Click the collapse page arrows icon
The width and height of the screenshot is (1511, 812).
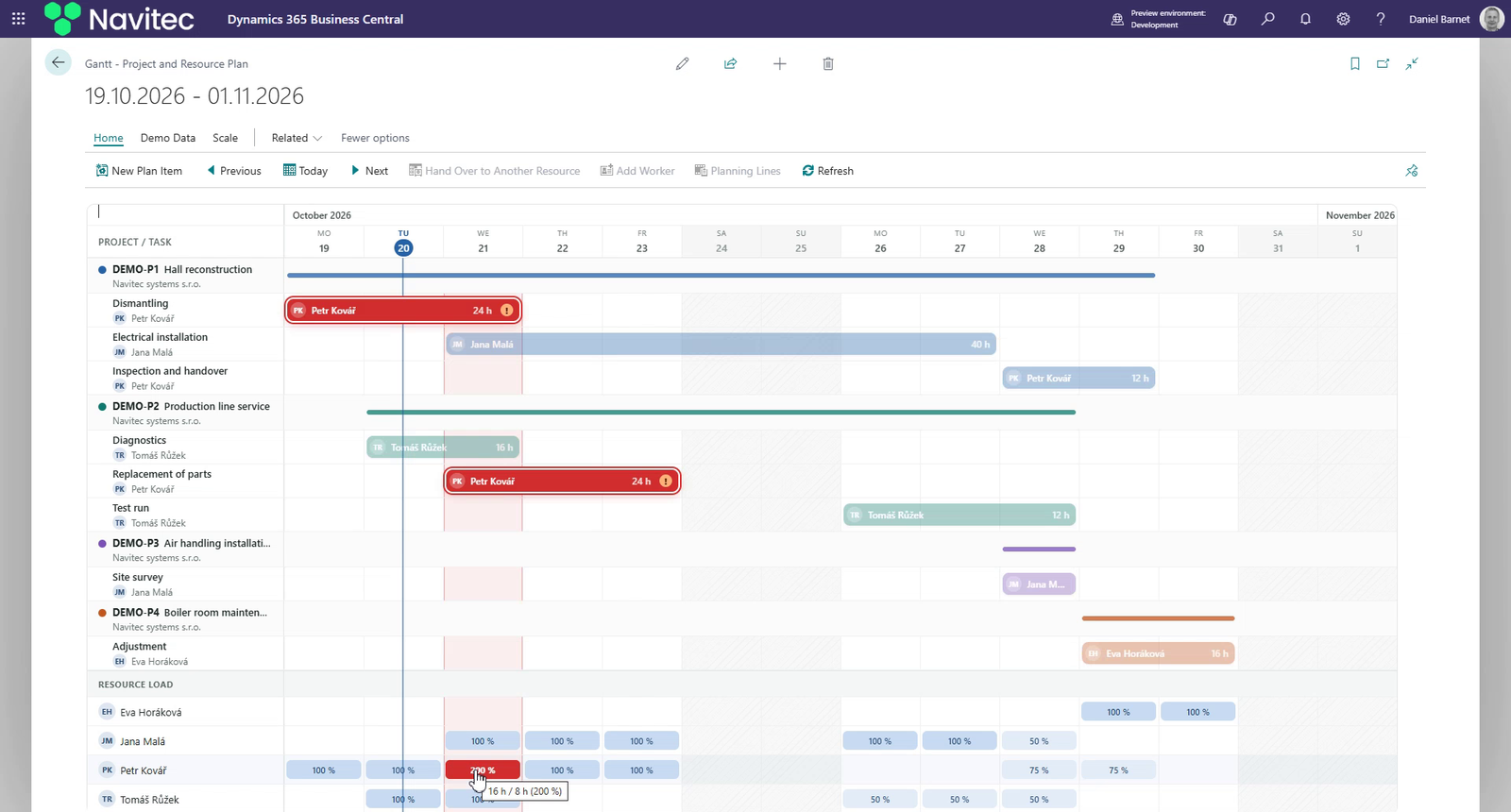[1412, 63]
